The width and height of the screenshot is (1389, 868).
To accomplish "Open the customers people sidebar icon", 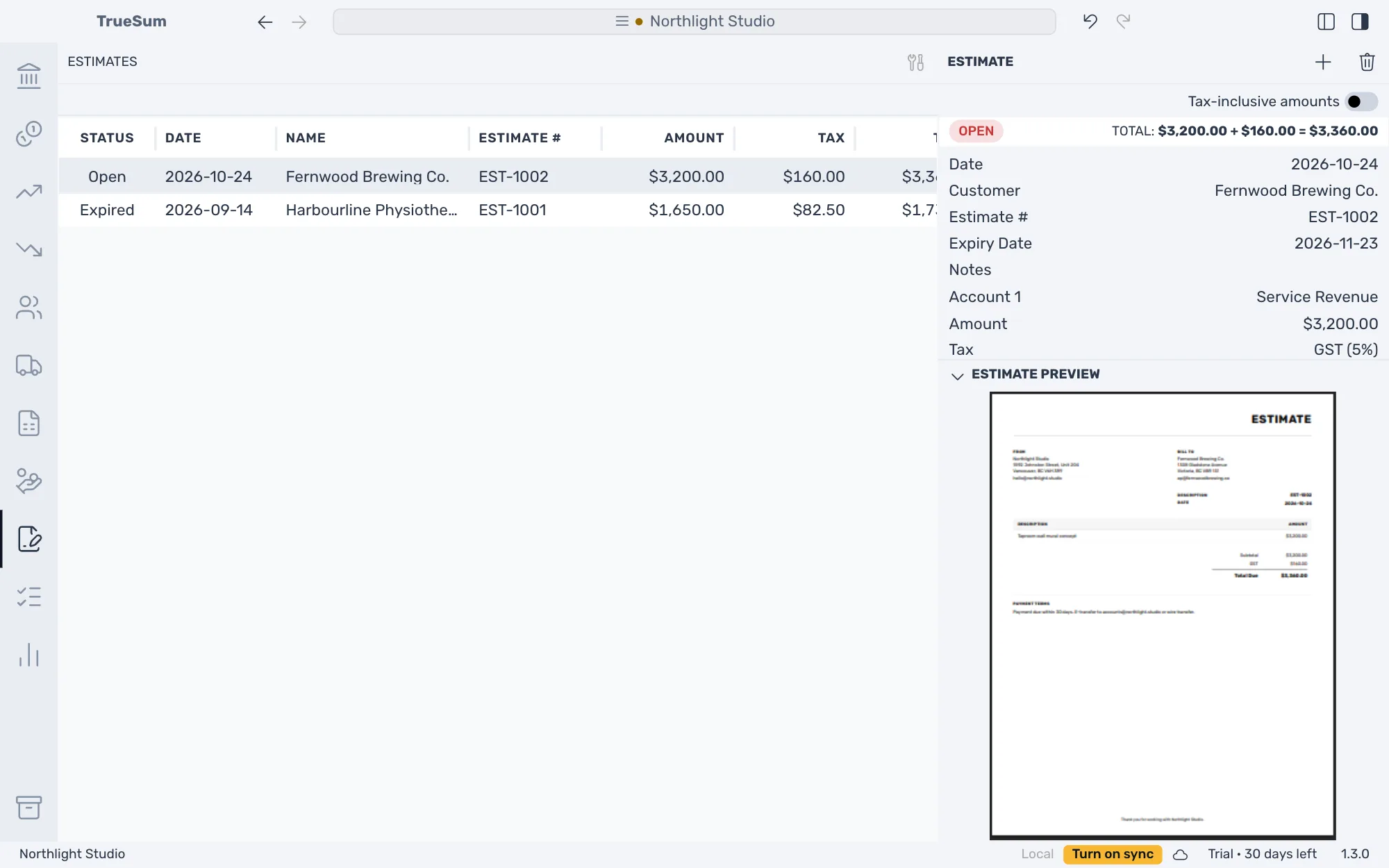I will 28,307.
